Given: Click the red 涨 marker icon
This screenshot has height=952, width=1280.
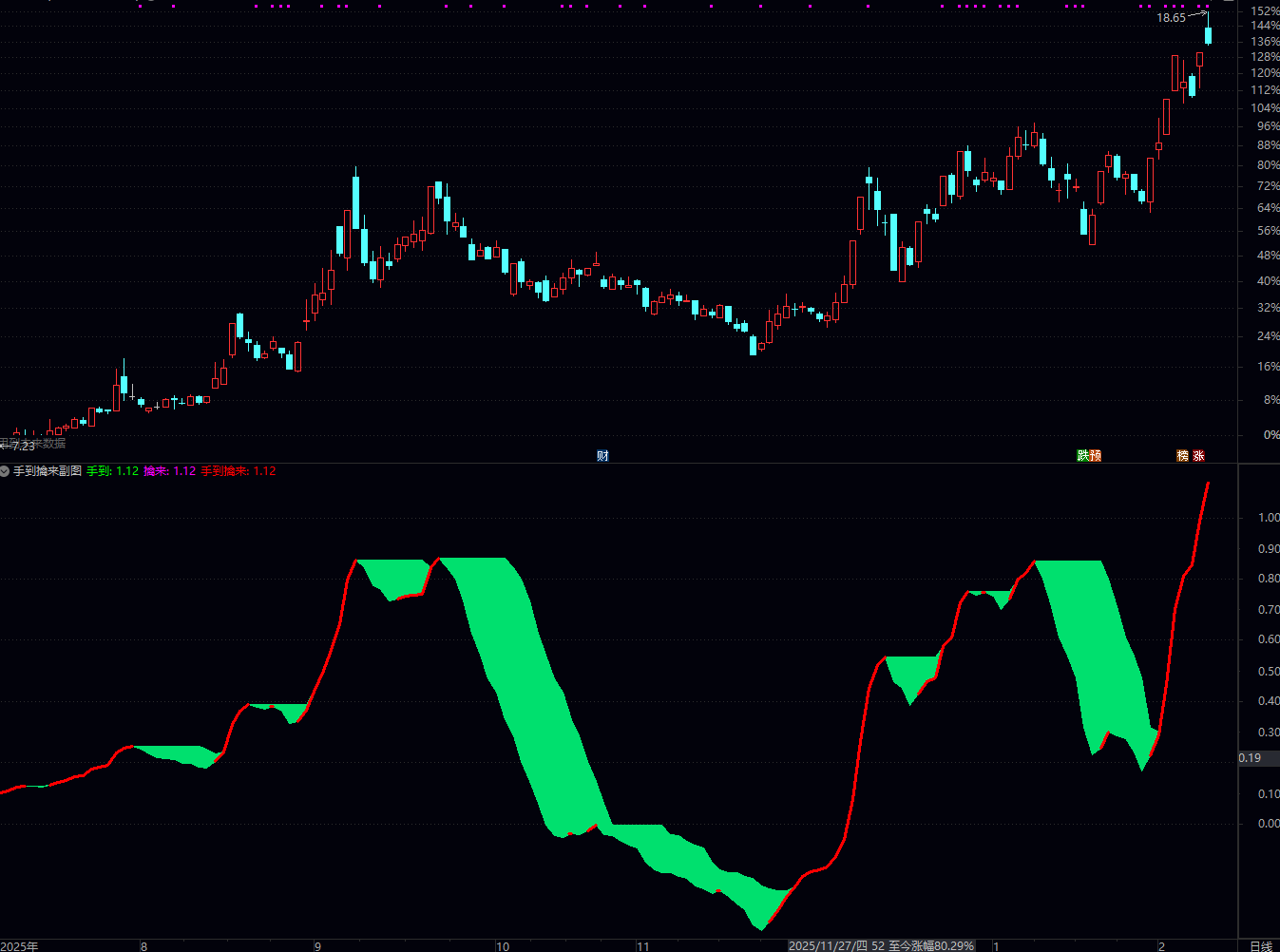Looking at the screenshot, I should 1199,456.
